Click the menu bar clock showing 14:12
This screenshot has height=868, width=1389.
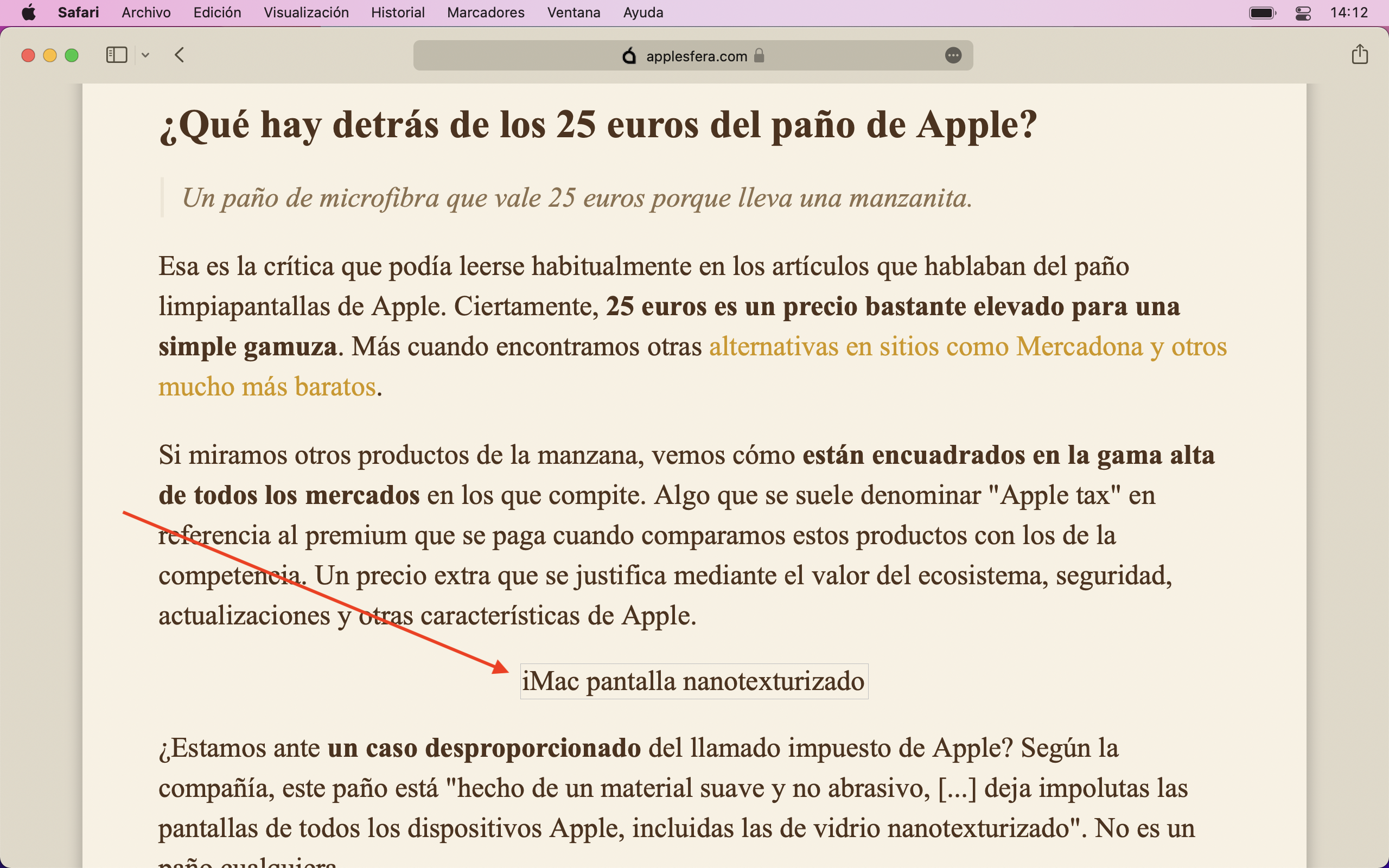1349,12
